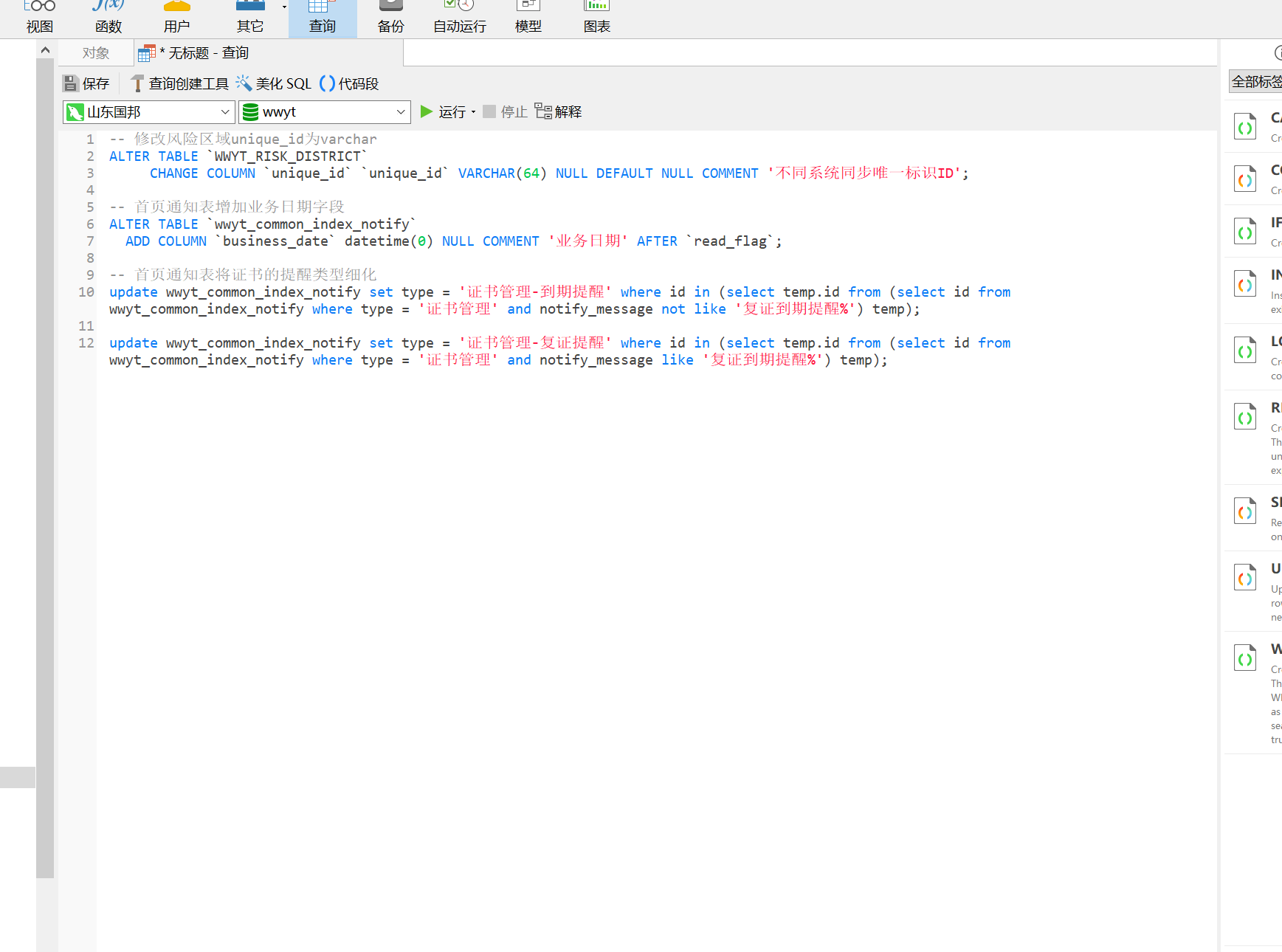1282x952 pixels.
Task: Open the 用户 (User) toolbar item
Action: [x=177, y=18]
